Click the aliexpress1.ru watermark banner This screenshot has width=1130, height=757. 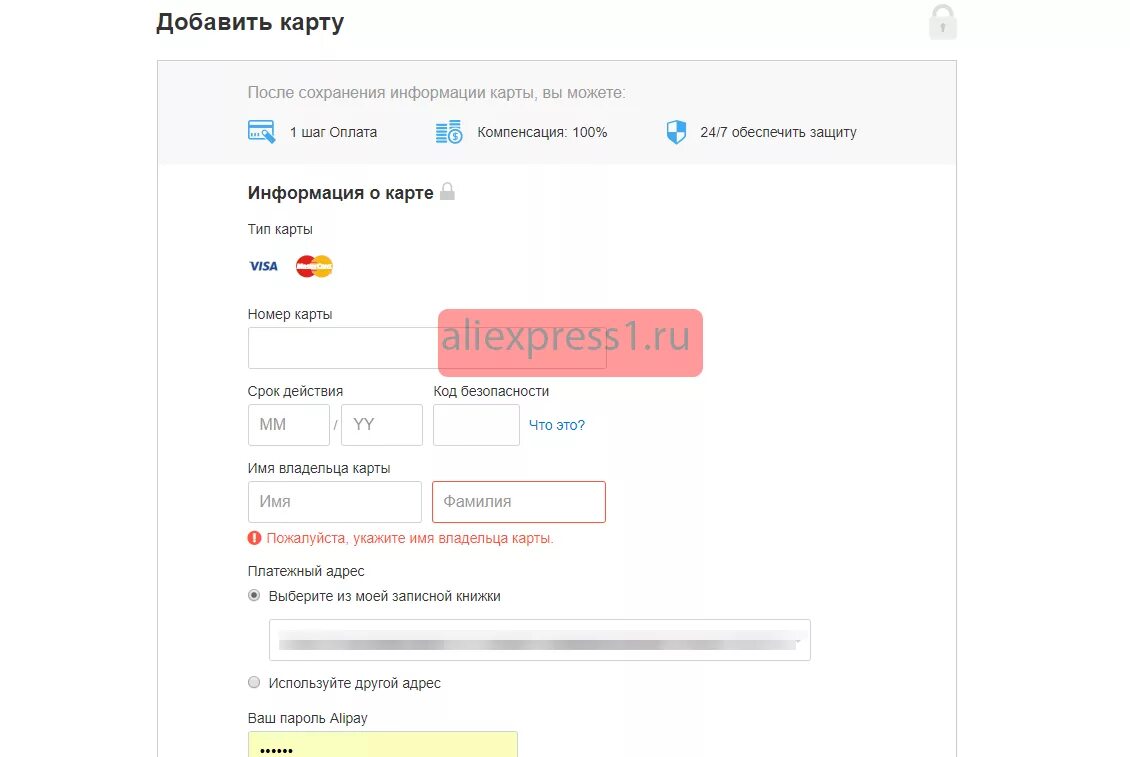click(x=570, y=342)
